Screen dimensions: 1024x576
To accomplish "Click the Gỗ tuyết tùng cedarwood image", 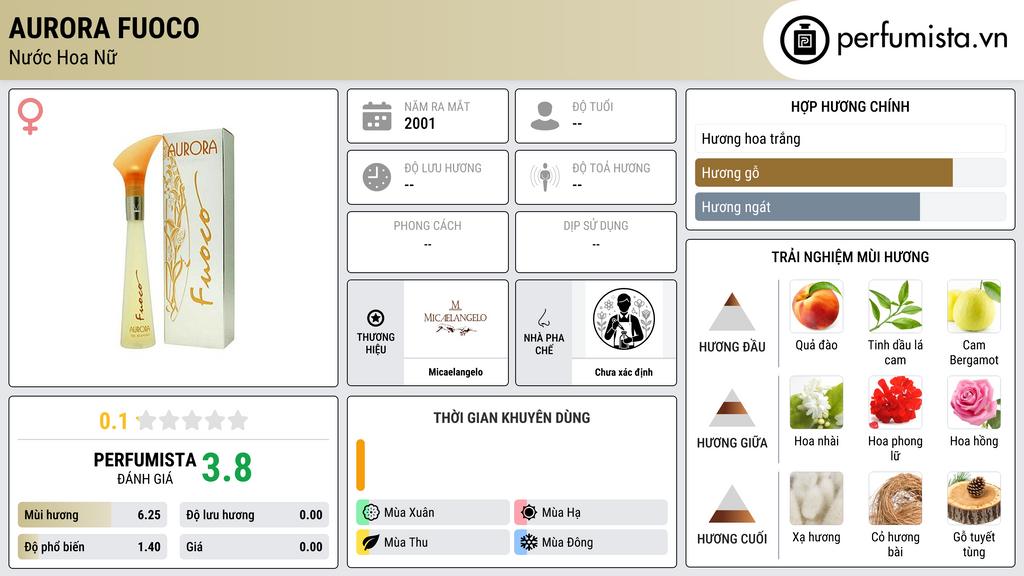I will click(x=974, y=498).
